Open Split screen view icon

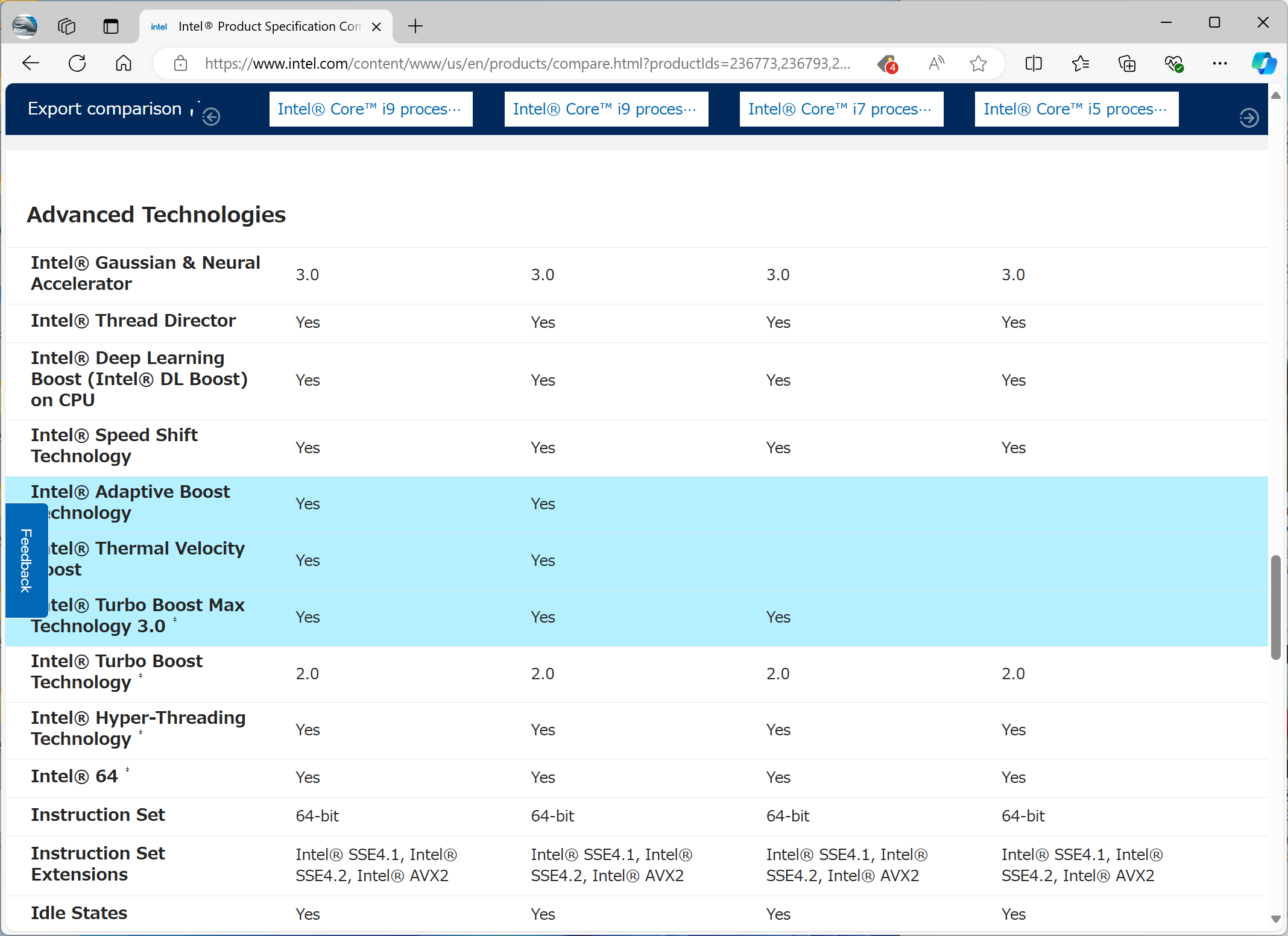click(x=1034, y=63)
